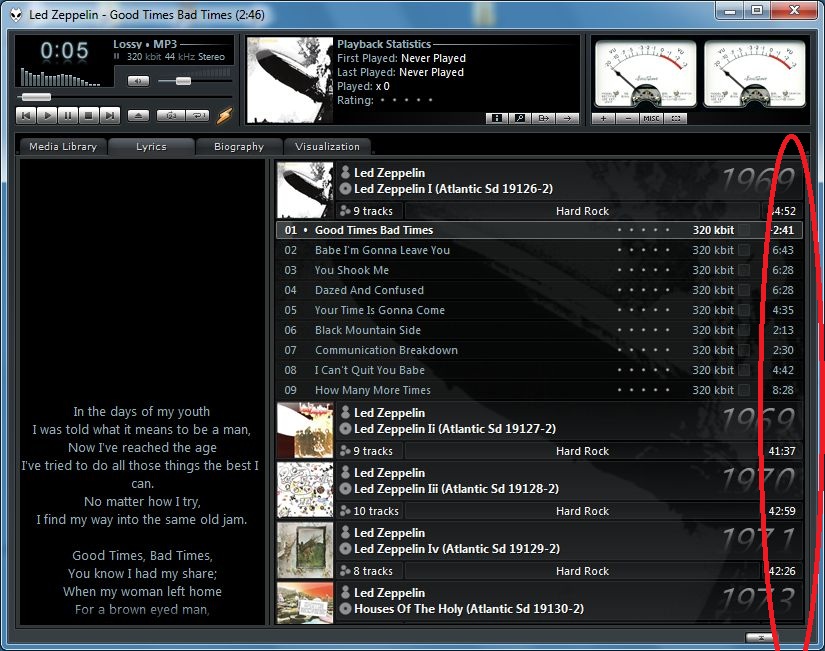
Task: Switch to the Lyrics tab
Action: tap(151, 147)
